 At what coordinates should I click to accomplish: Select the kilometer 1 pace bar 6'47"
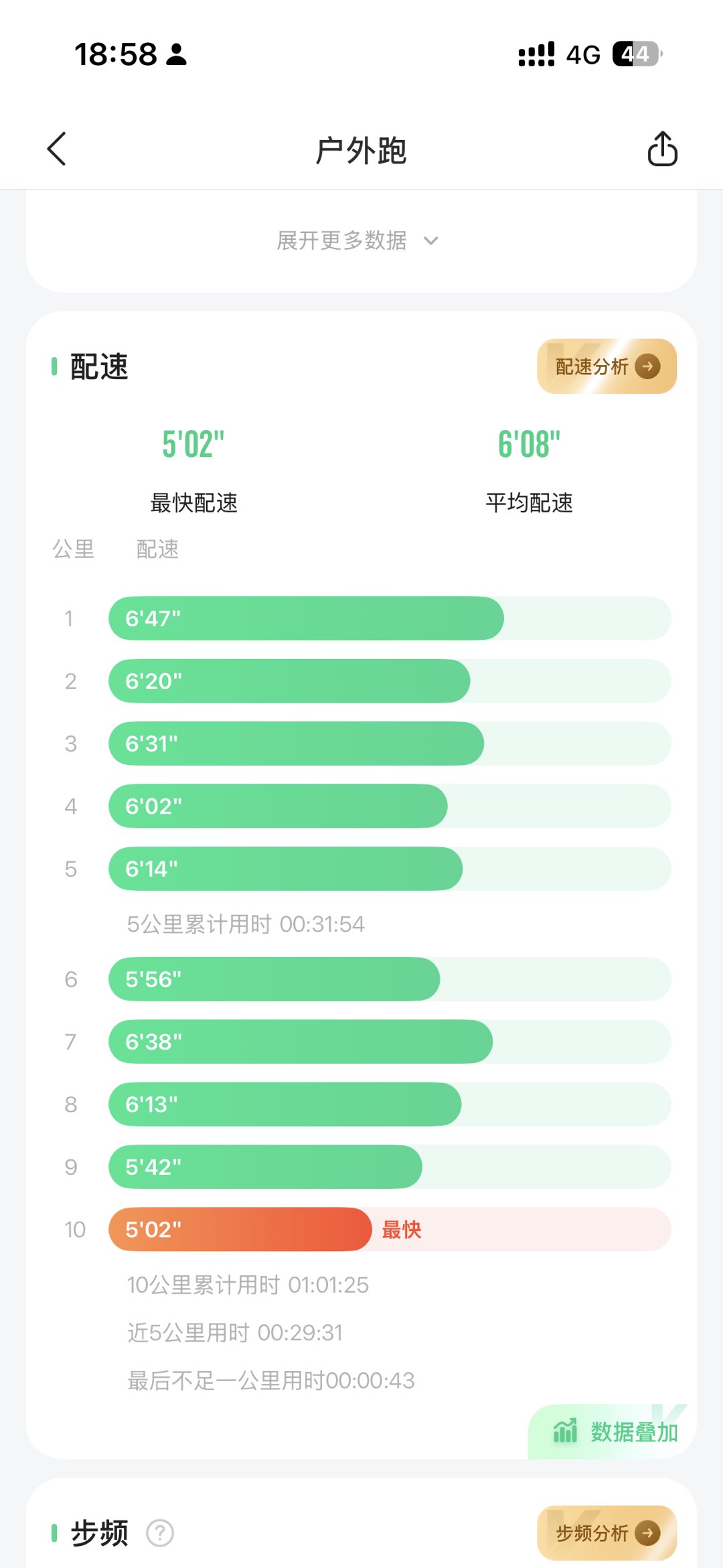point(306,618)
